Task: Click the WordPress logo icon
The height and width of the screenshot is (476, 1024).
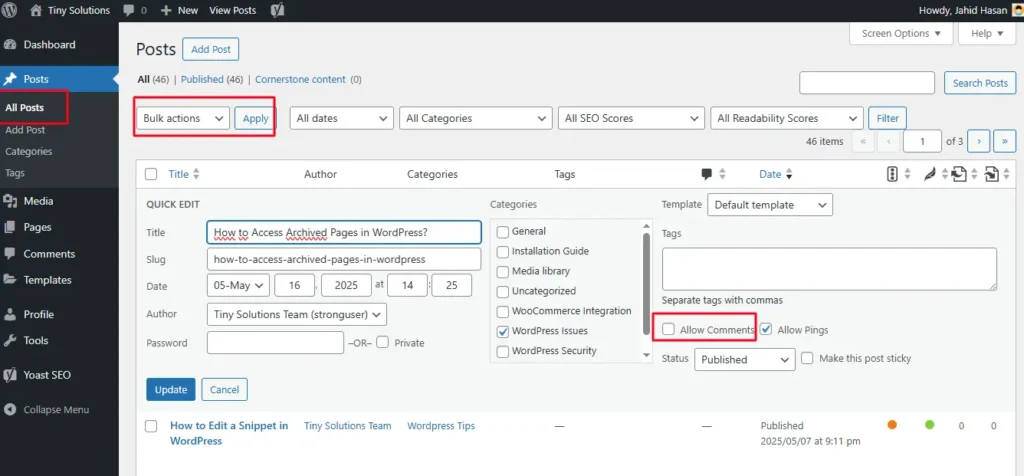Action: 9,10
